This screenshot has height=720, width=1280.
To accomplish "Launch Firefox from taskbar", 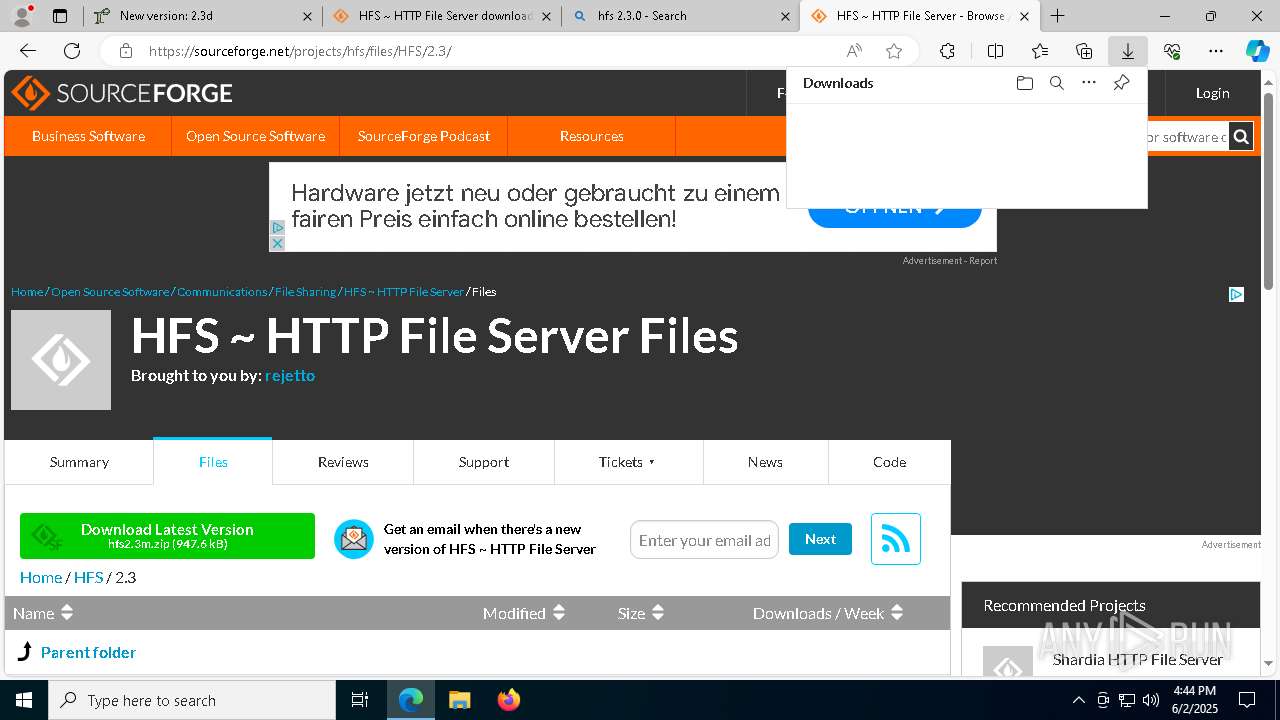I will pyautogui.click(x=508, y=700).
